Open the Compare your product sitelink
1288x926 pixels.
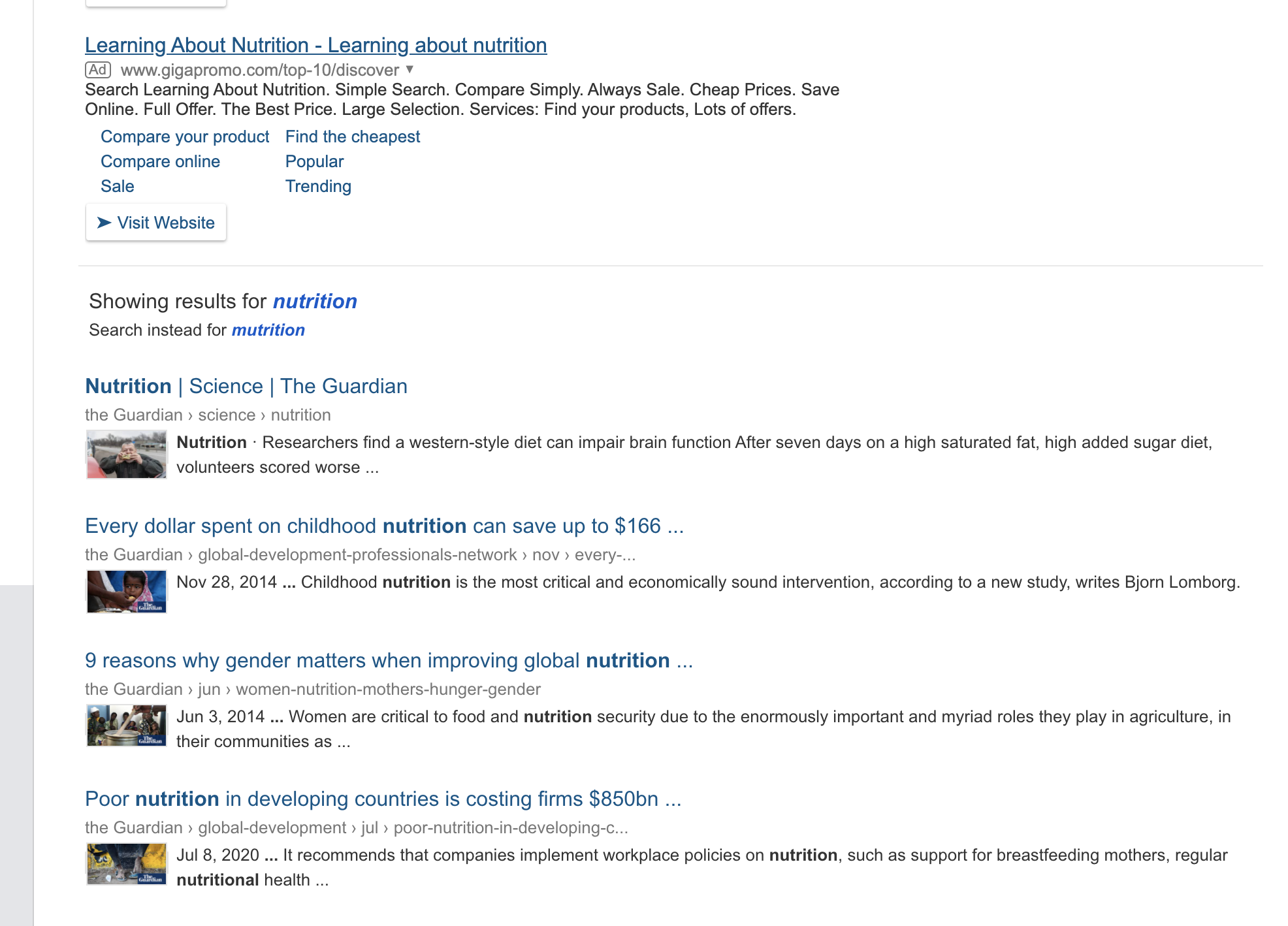(185, 136)
